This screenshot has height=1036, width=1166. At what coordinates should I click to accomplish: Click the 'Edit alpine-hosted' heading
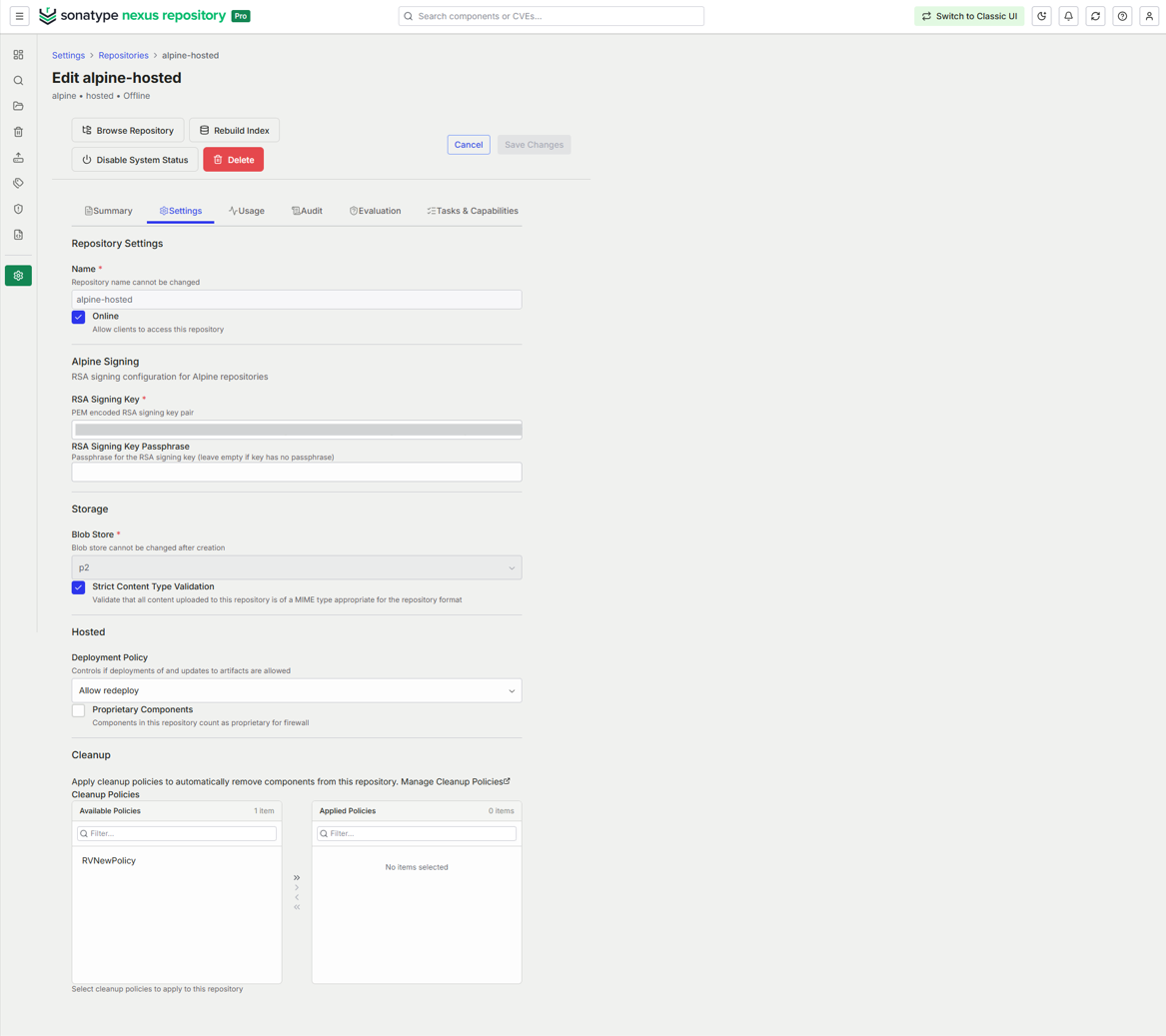pyautogui.click(x=117, y=77)
